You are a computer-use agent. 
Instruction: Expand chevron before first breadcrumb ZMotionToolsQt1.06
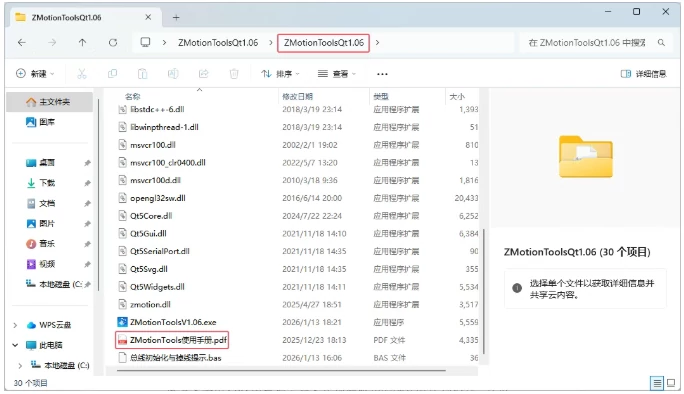tap(164, 43)
